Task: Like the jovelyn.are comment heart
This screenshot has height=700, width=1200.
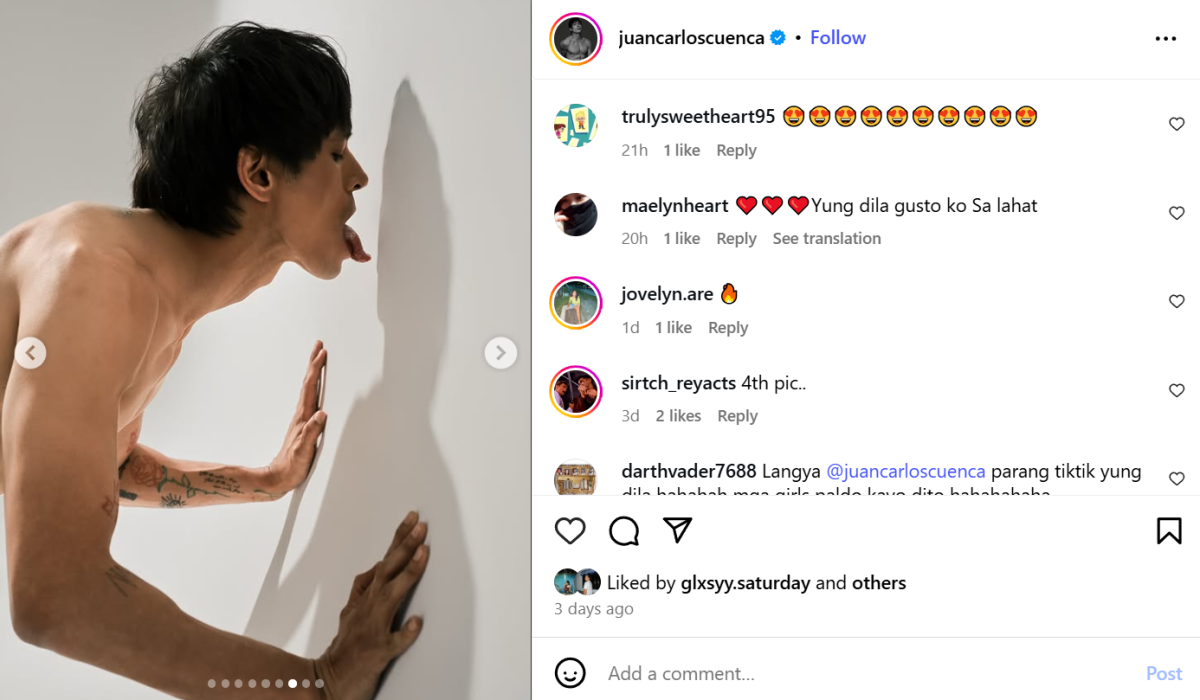Action: click(x=1177, y=302)
